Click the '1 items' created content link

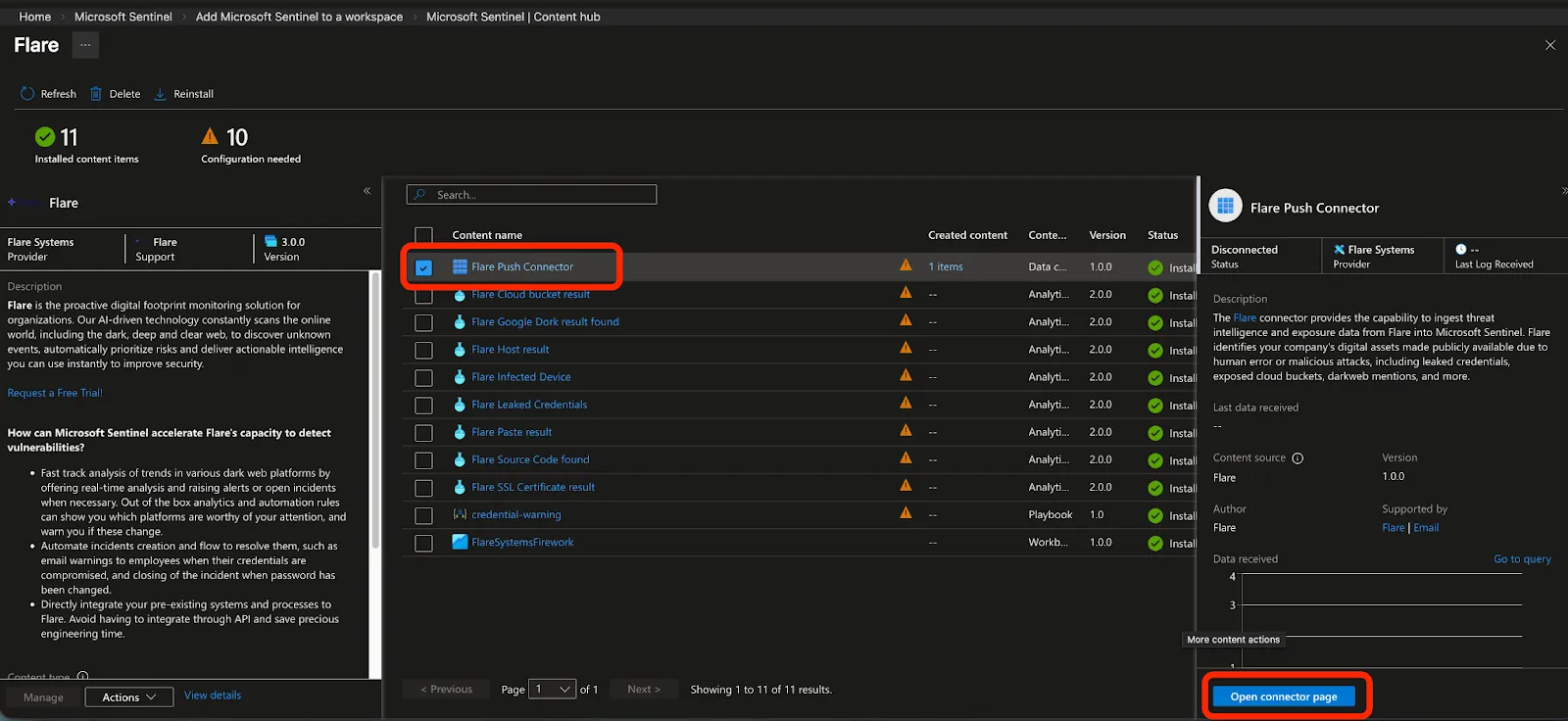pyautogui.click(x=946, y=266)
